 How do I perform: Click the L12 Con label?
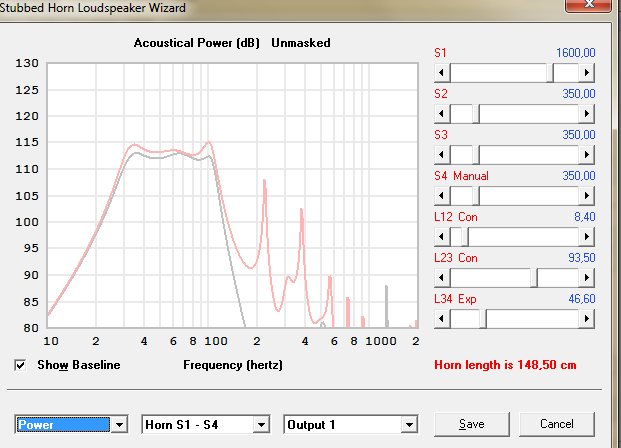456,217
